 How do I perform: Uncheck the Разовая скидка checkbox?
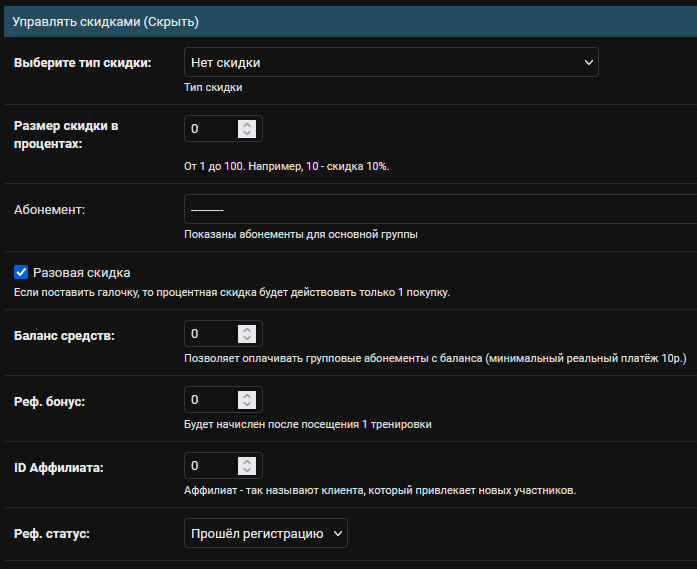click(x=20, y=272)
